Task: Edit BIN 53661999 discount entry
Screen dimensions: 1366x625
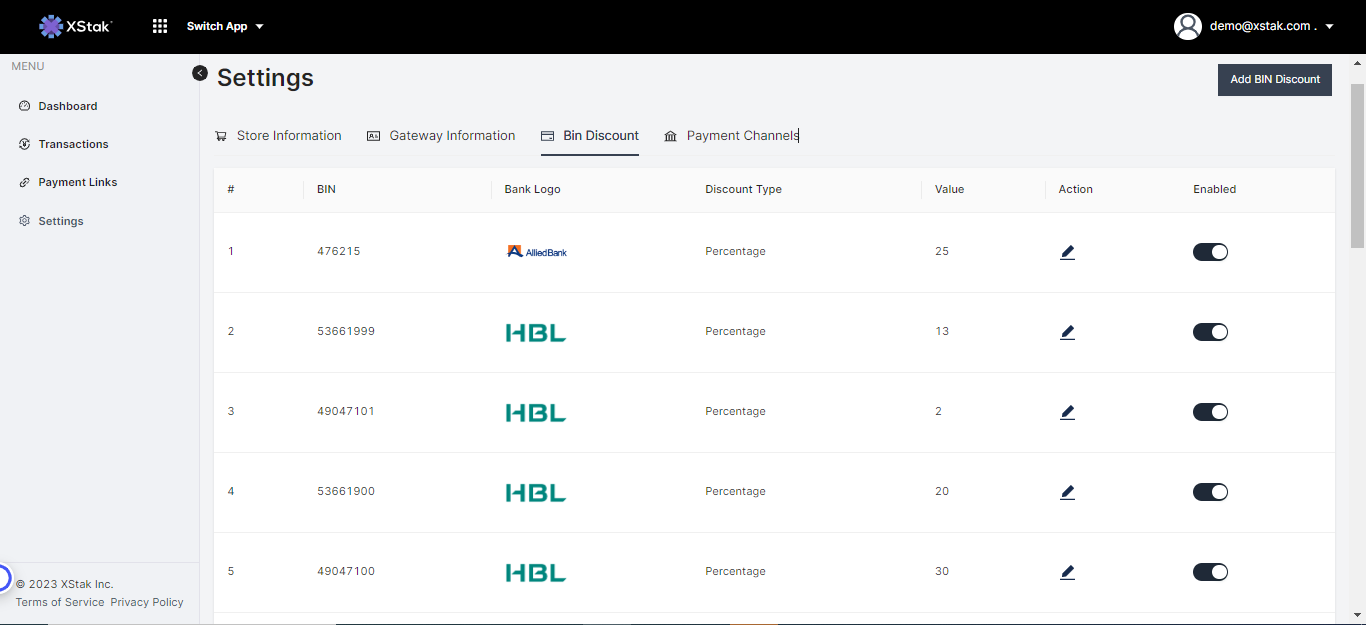Action: tap(1067, 332)
